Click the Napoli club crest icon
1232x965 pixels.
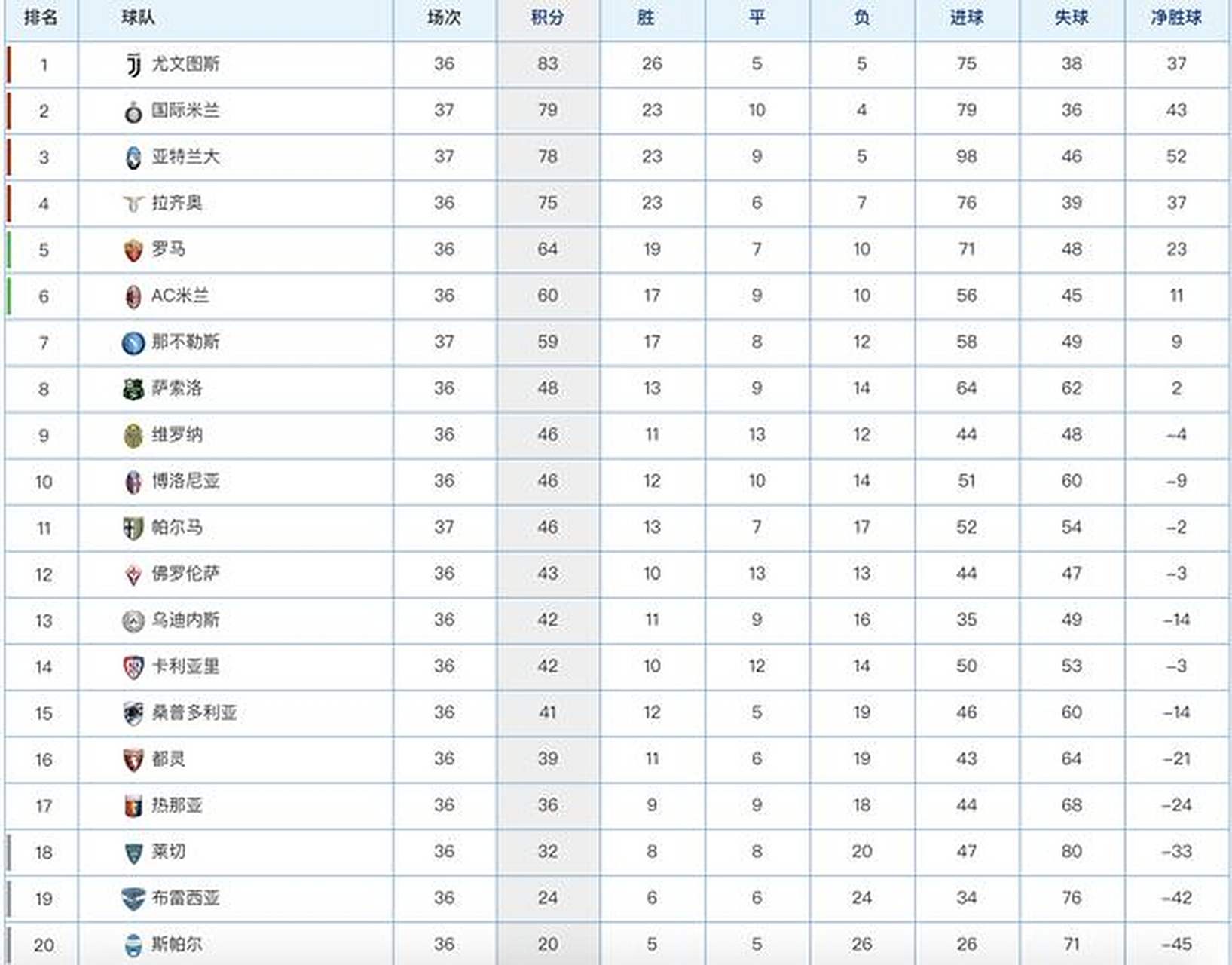click(x=133, y=343)
